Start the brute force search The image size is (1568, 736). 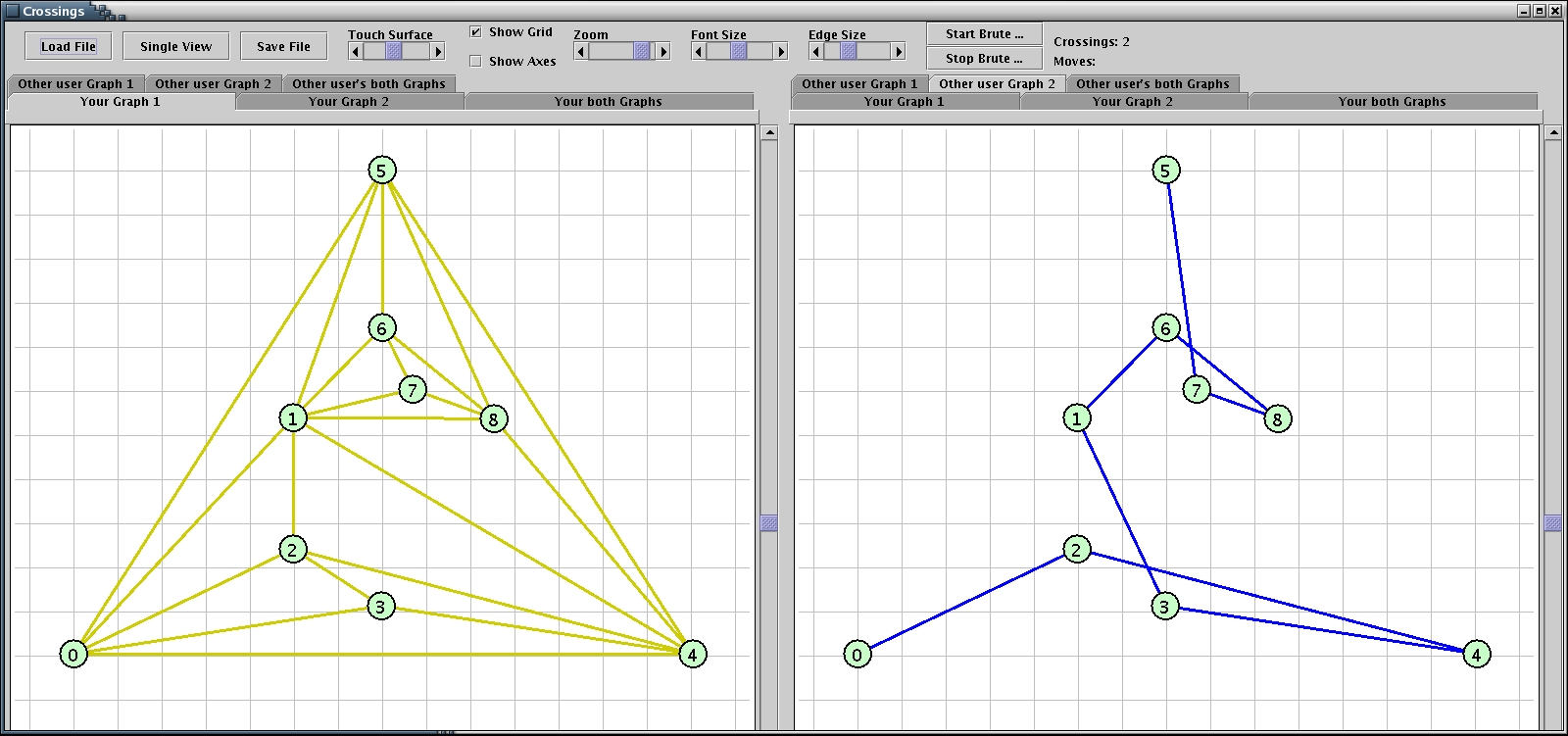tap(984, 33)
